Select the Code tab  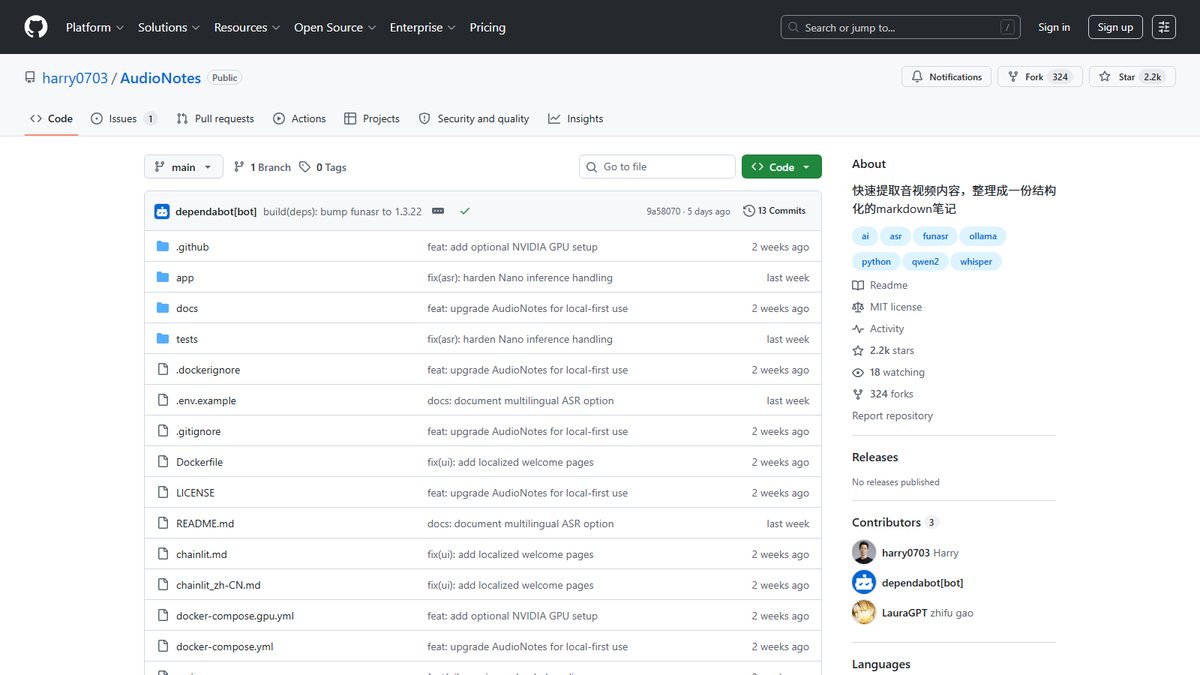pyautogui.click(x=51, y=118)
